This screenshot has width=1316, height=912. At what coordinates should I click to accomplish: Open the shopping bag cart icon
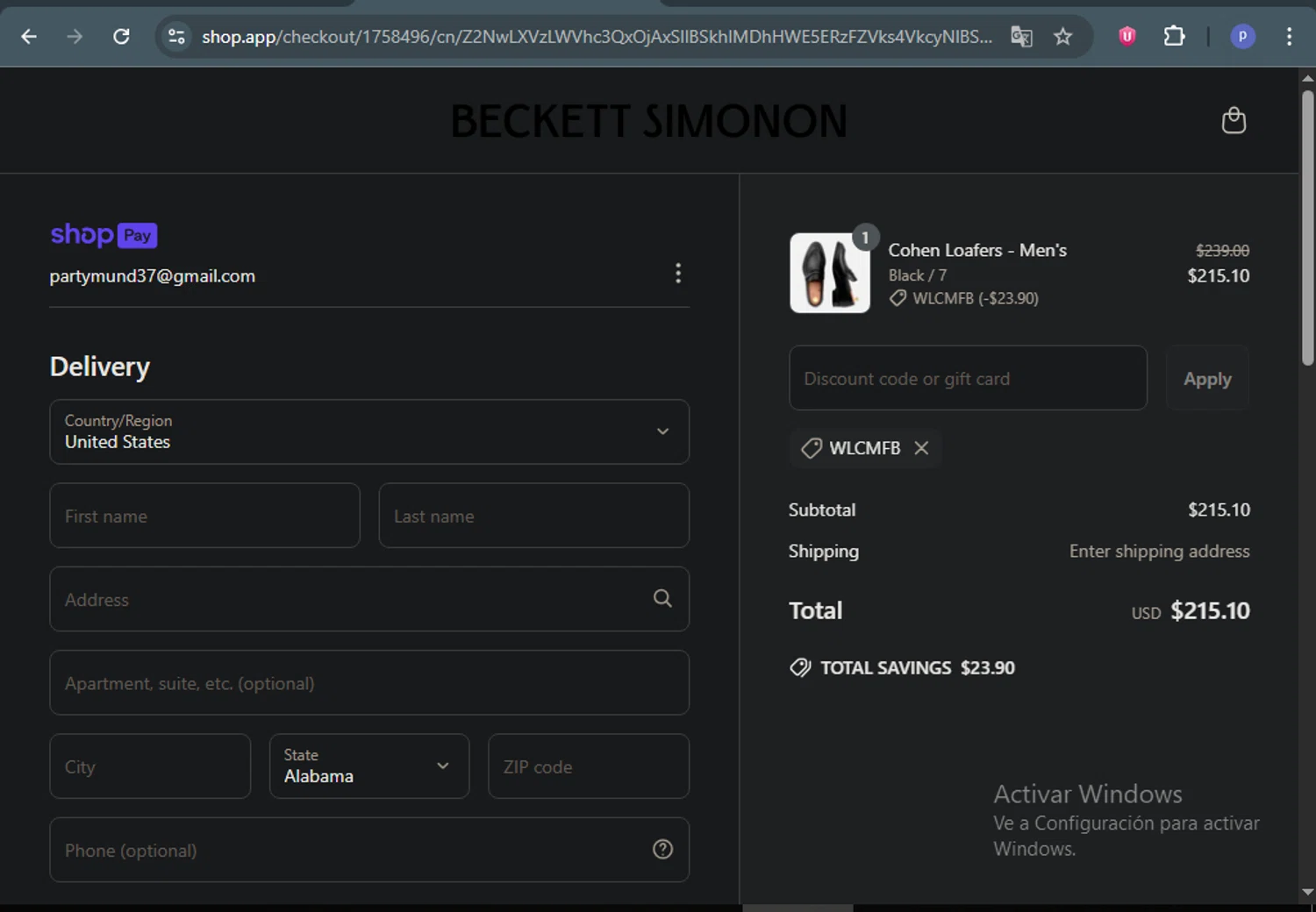coord(1234,120)
